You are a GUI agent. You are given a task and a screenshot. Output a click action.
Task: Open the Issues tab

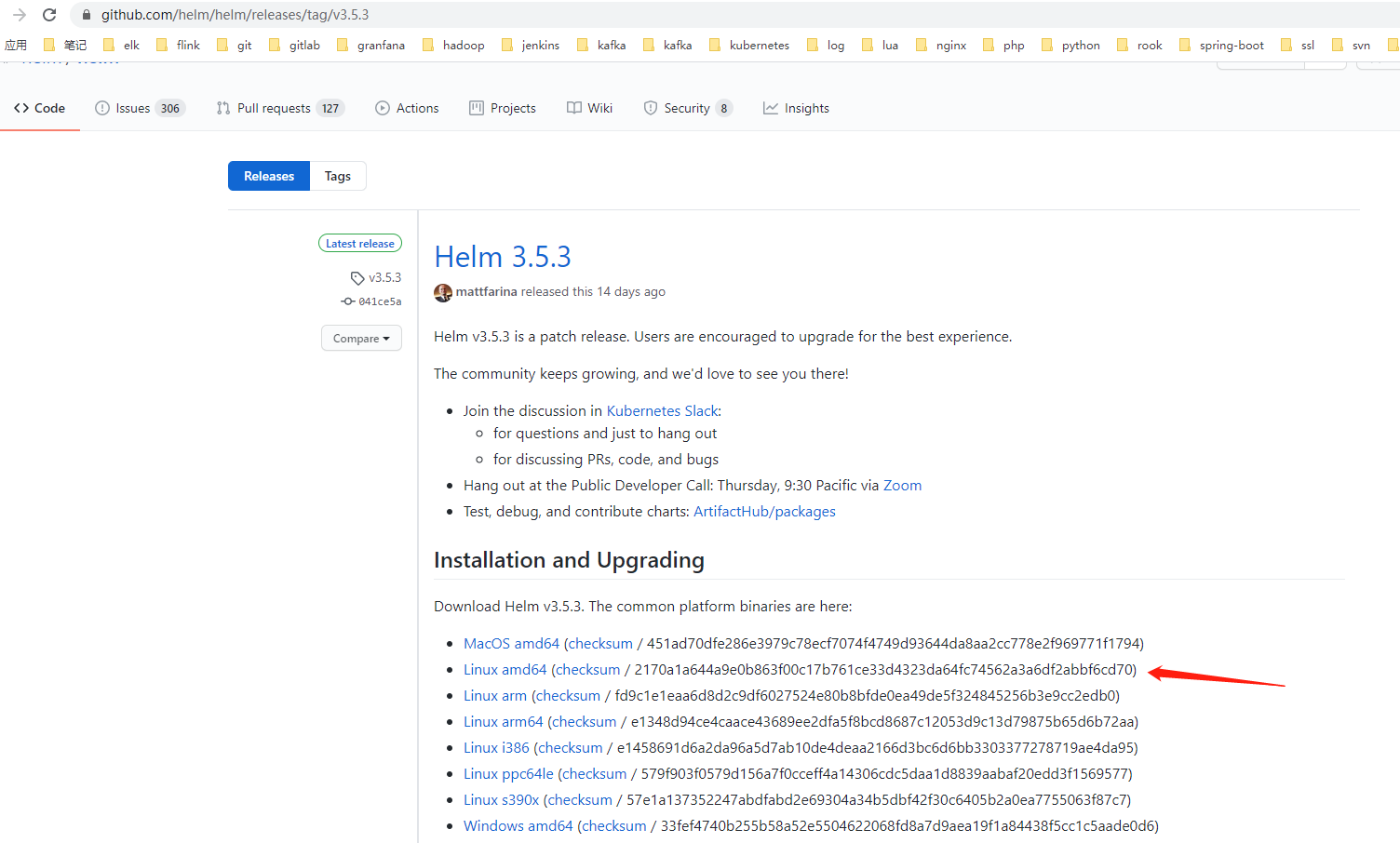pyautogui.click(x=140, y=108)
